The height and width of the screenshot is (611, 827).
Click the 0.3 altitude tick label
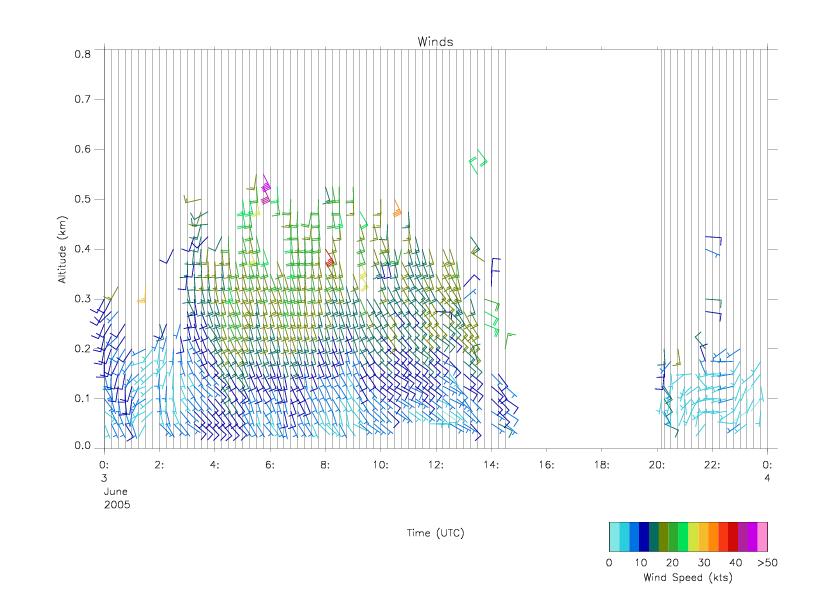point(82,299)
